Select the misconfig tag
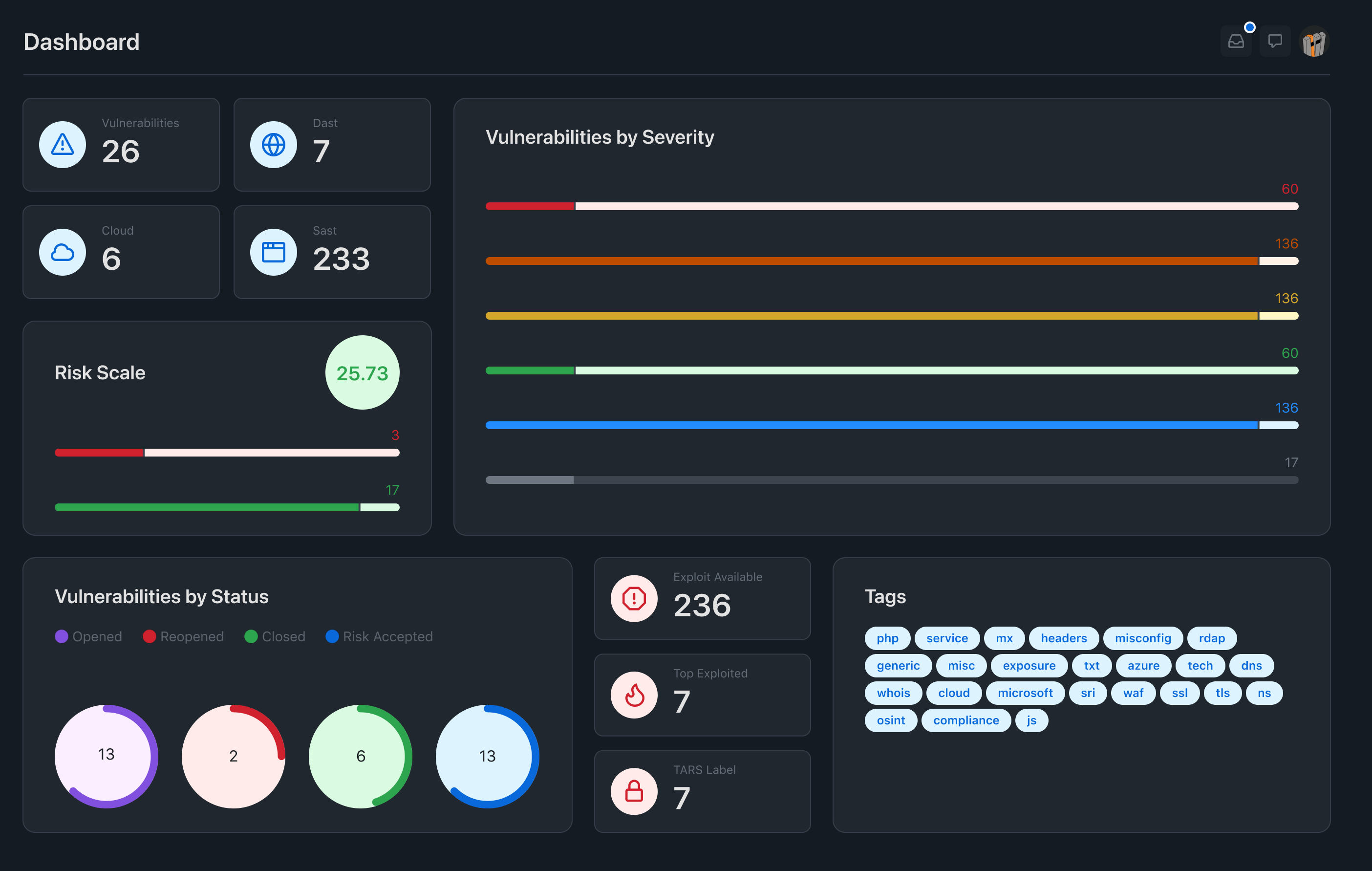Screen dimensions: 1372x871 pos(1142,638)
